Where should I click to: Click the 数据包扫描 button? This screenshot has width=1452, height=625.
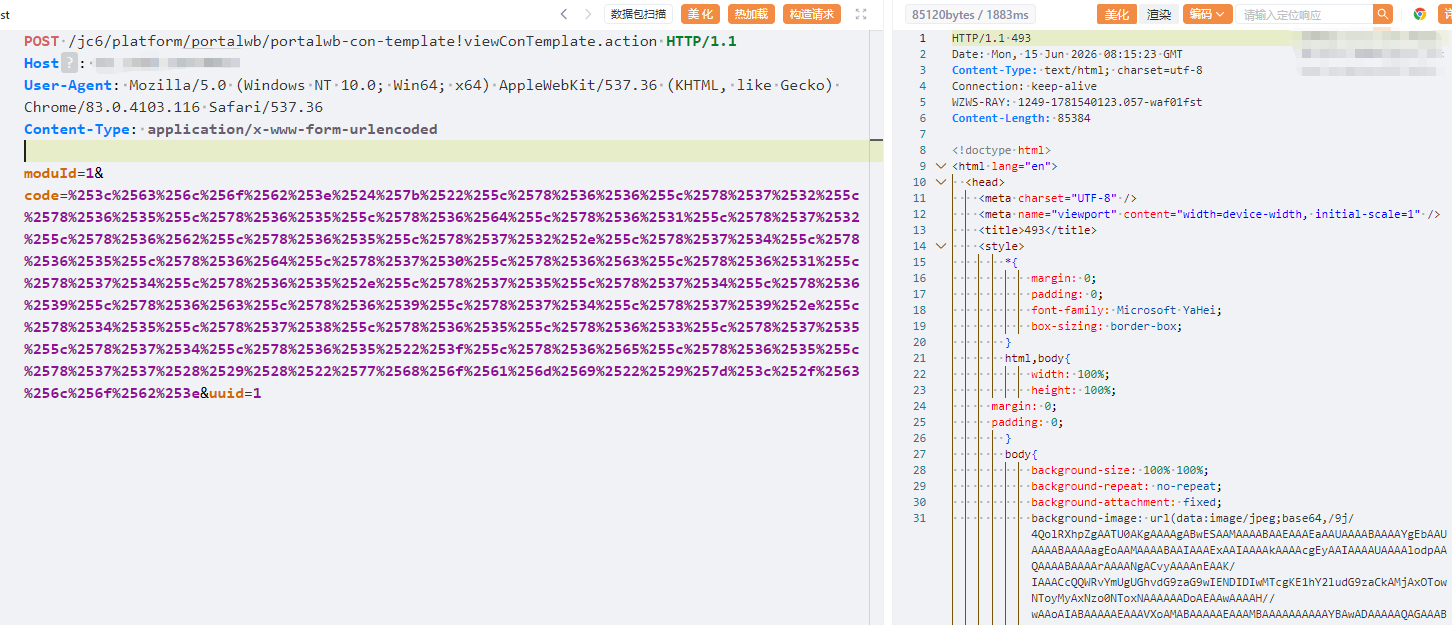(638, 14)
